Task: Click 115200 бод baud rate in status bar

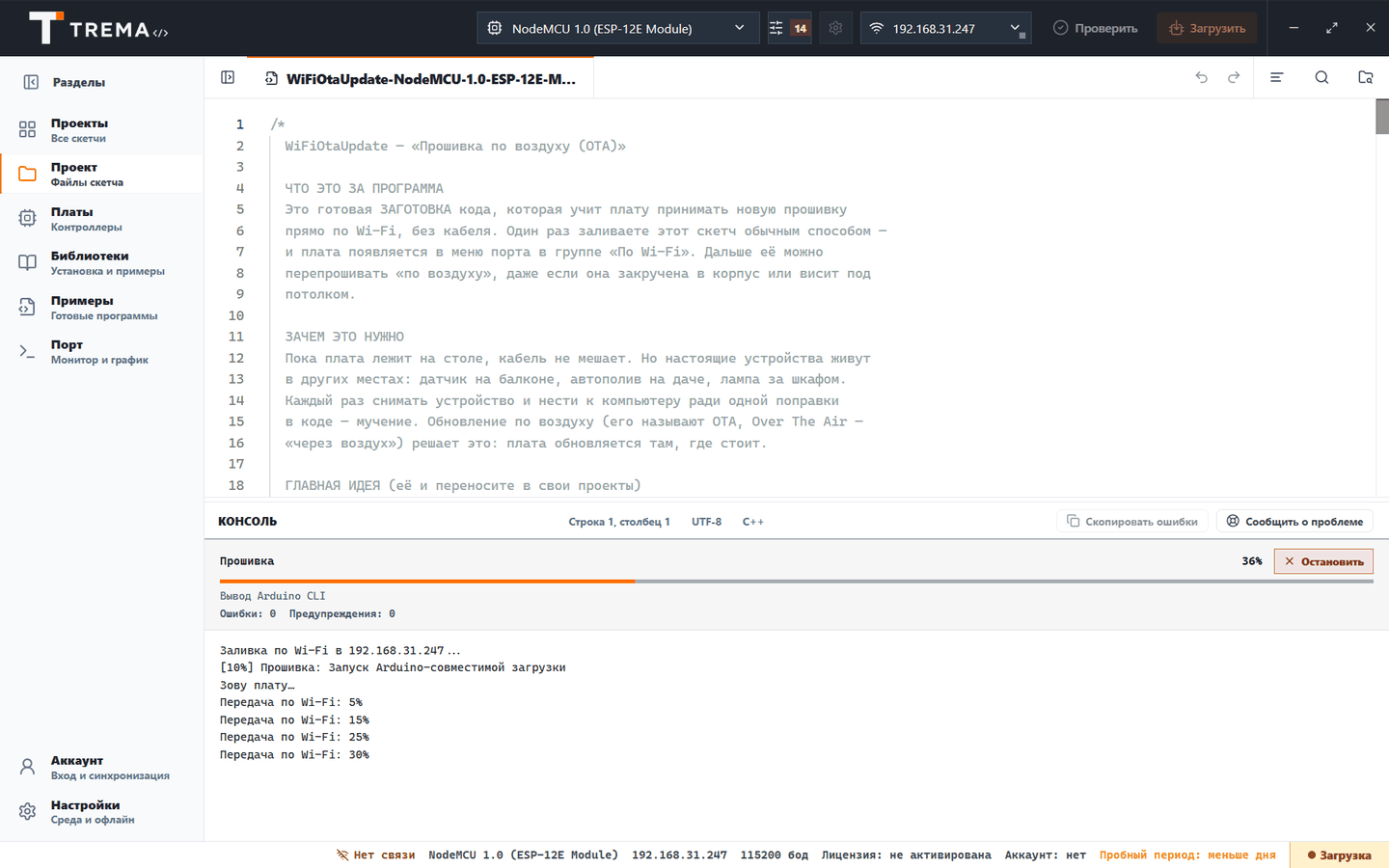Action: pos(774,854)
